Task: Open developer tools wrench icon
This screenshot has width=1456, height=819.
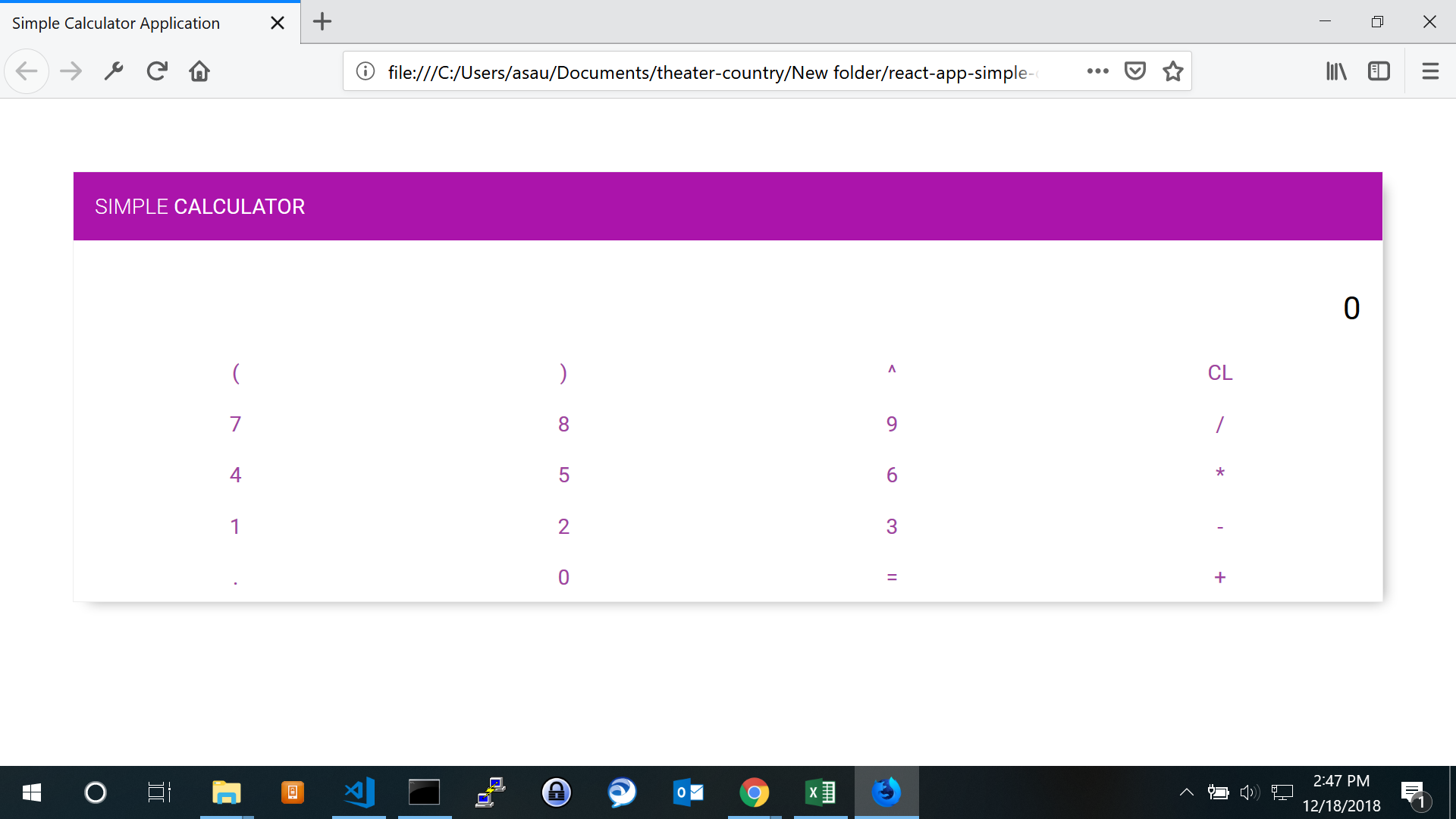Action: [114, 71]
